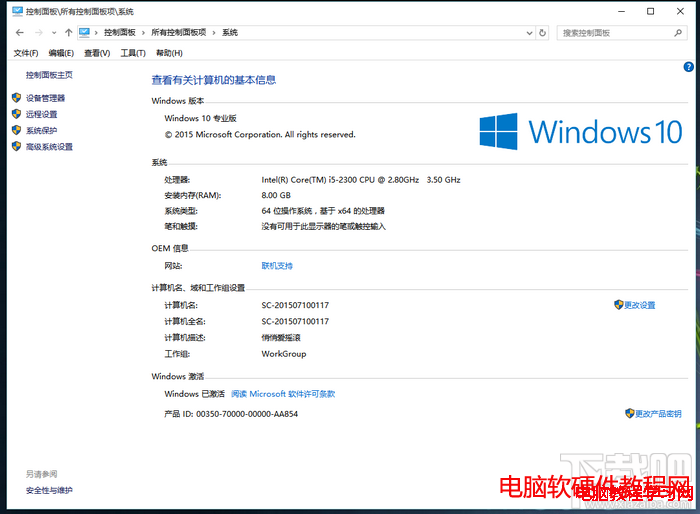Image resolution: width=700 pixels, height=514 pixels.
Task: Expand the chevron after the computer icon
Action: point(96,33)
